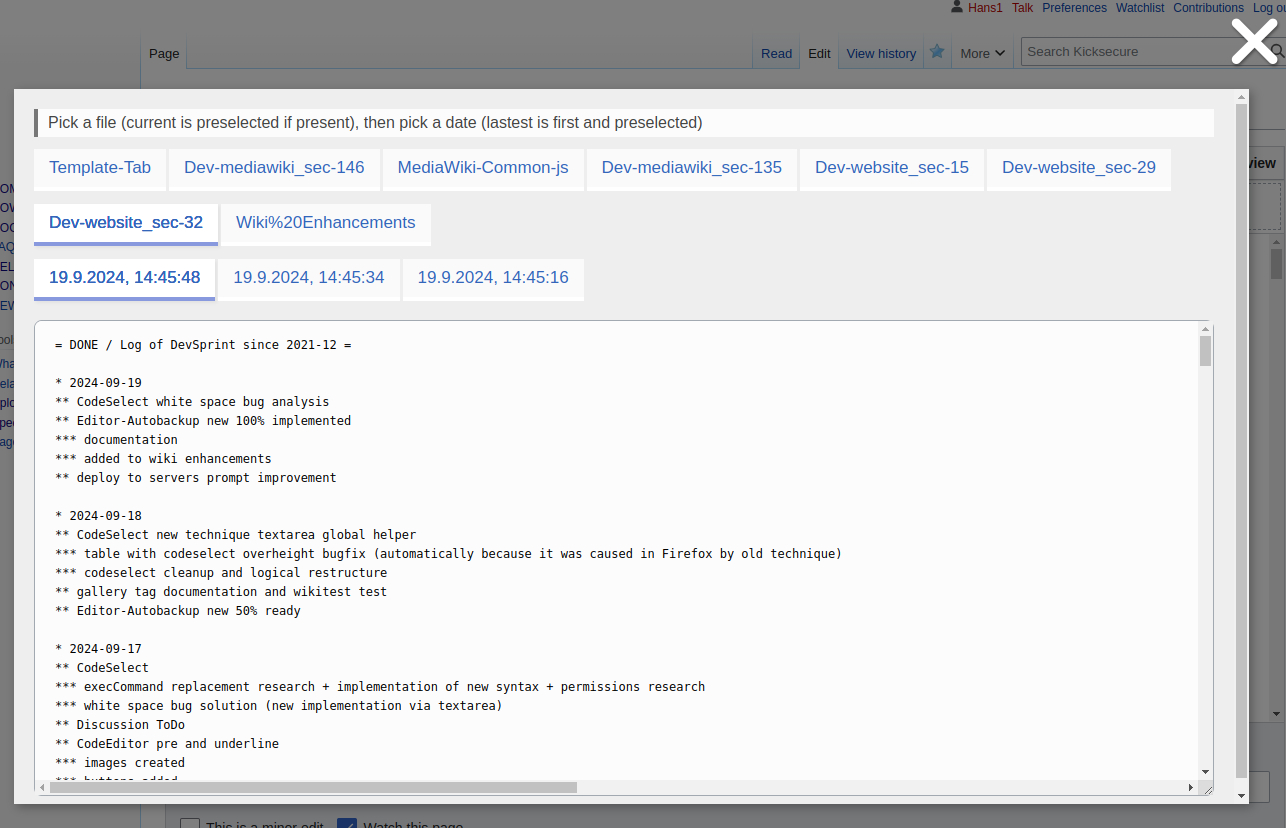The width and height of the screenshot is (1286, 828).
Task: Click the star watchlist icon
Action: point(937,52)
